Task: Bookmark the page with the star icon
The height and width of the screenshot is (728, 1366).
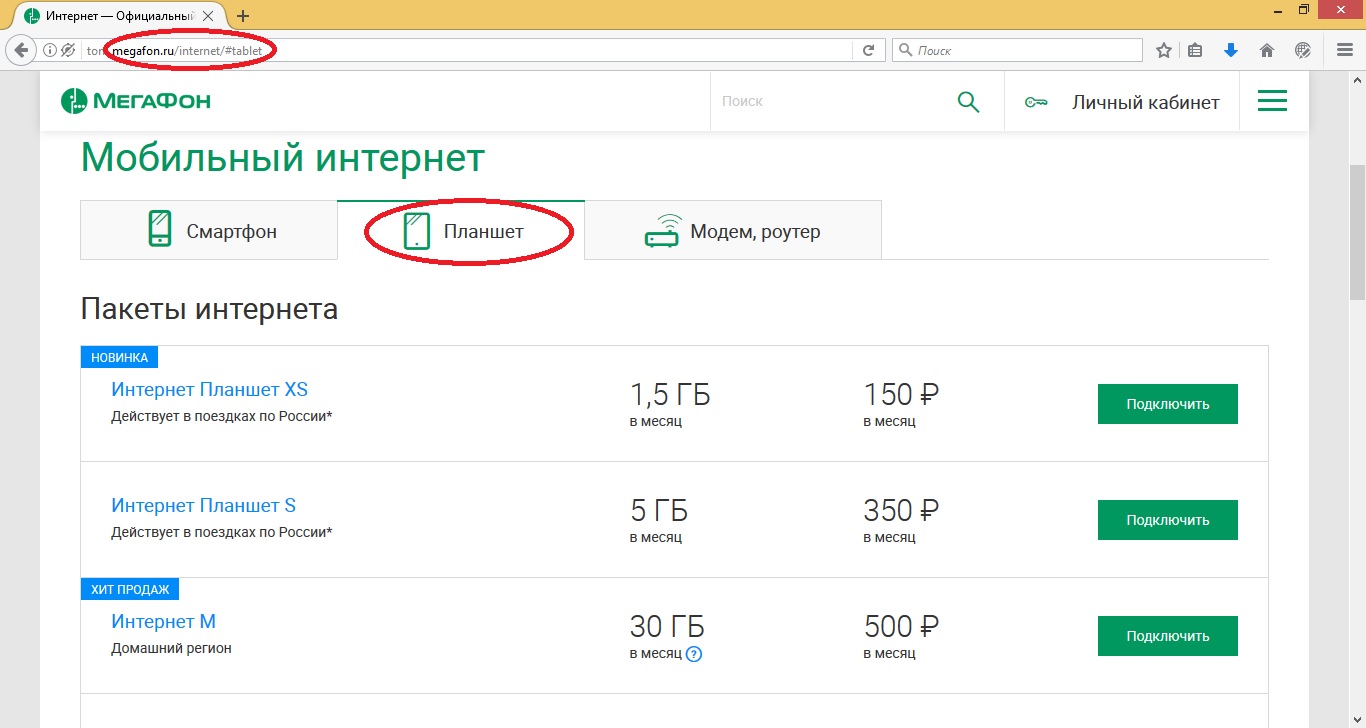Action: [1163, 49]
